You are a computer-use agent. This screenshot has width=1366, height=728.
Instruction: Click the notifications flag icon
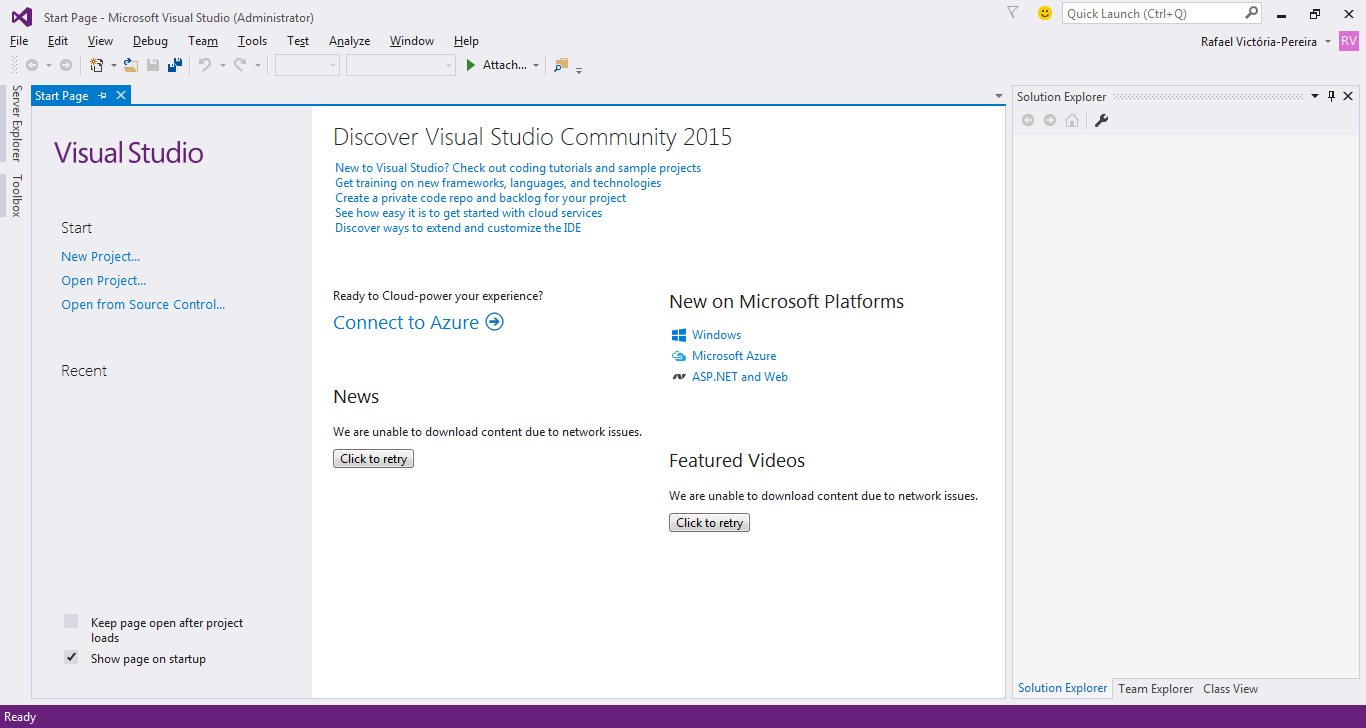click(x=1012, y=13)
